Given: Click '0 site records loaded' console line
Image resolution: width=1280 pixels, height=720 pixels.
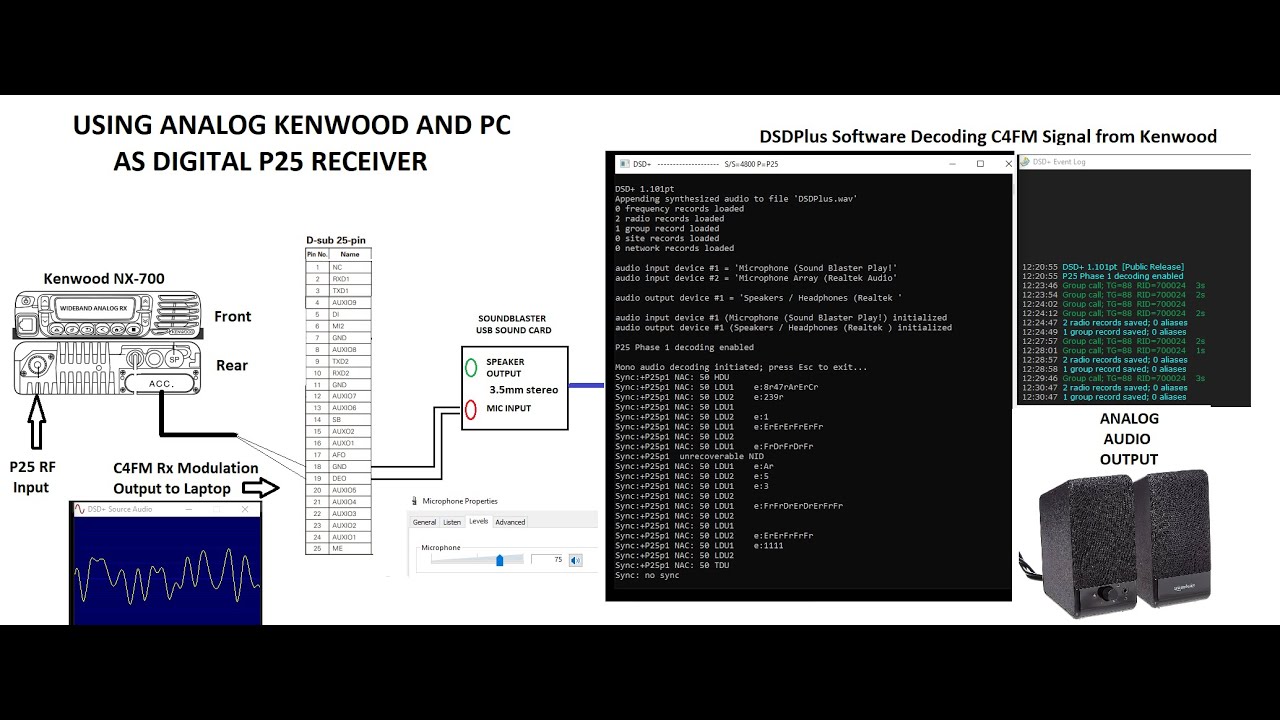Looking at the screenshot, I should (667, 238).
